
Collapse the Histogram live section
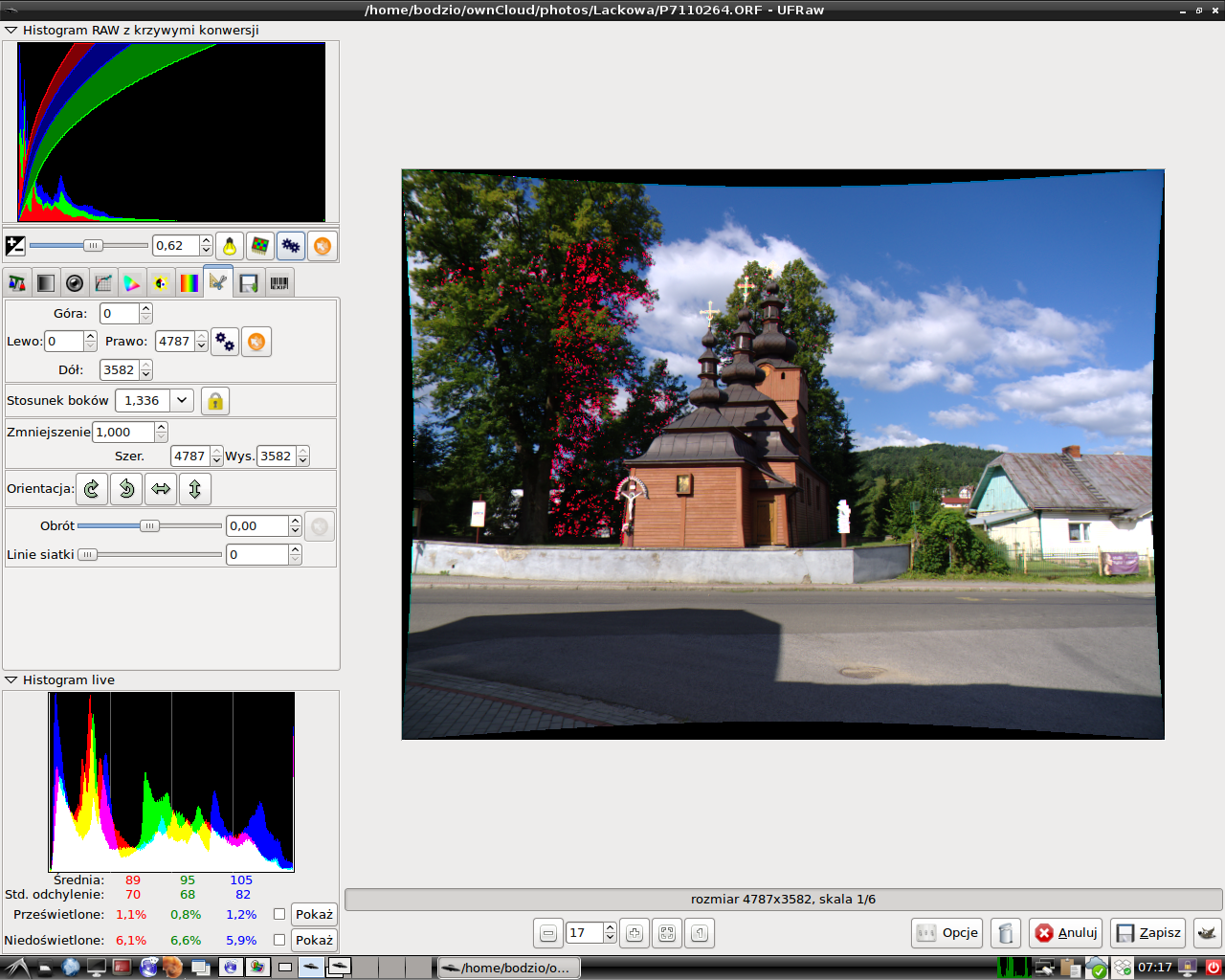11,680
